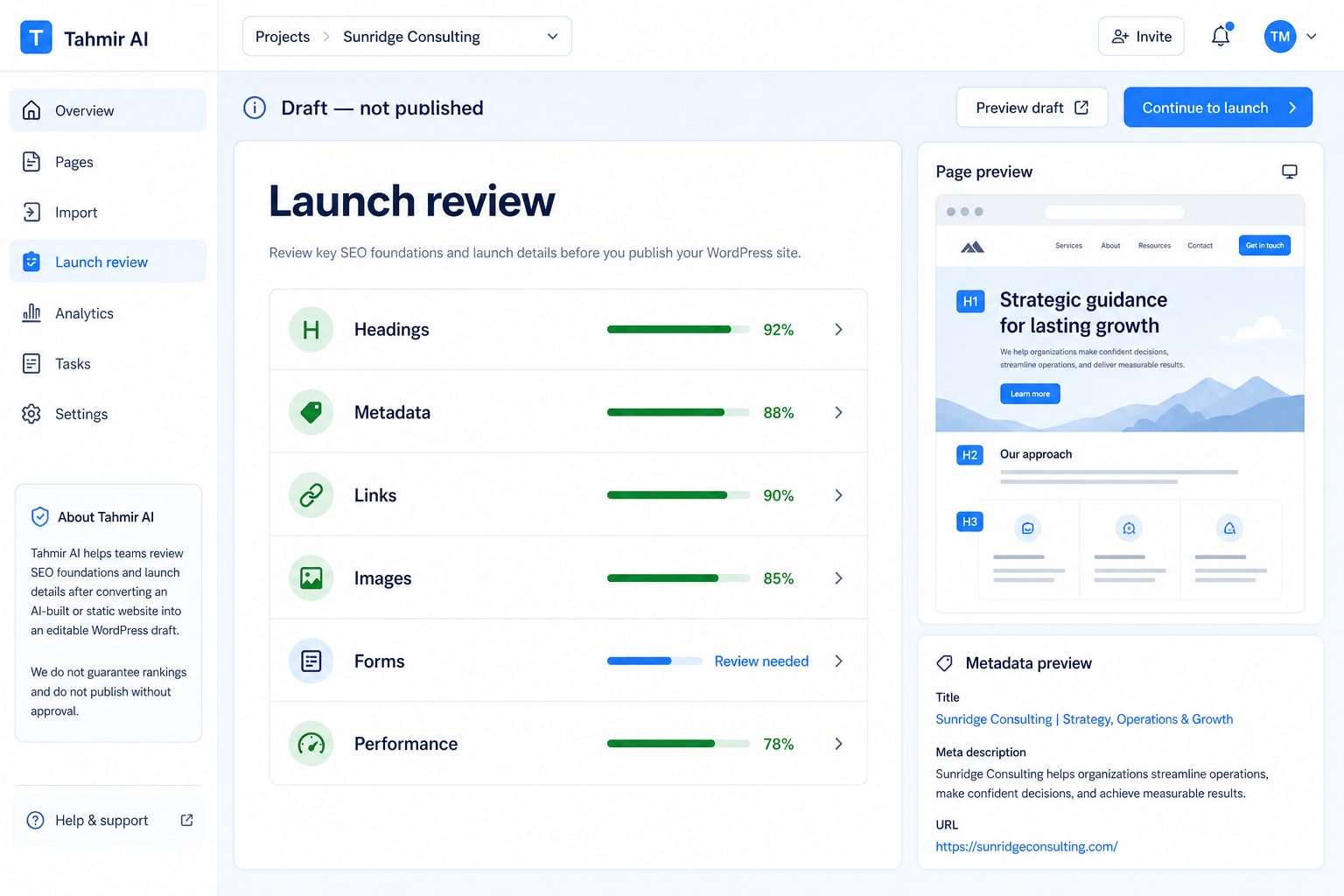Click Services in preview navigation

(1068, 246)
